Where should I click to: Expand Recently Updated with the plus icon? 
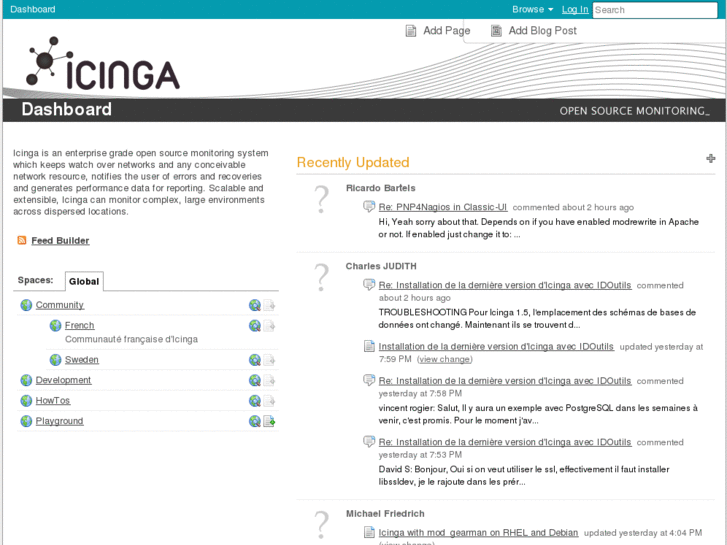(710, 159)
